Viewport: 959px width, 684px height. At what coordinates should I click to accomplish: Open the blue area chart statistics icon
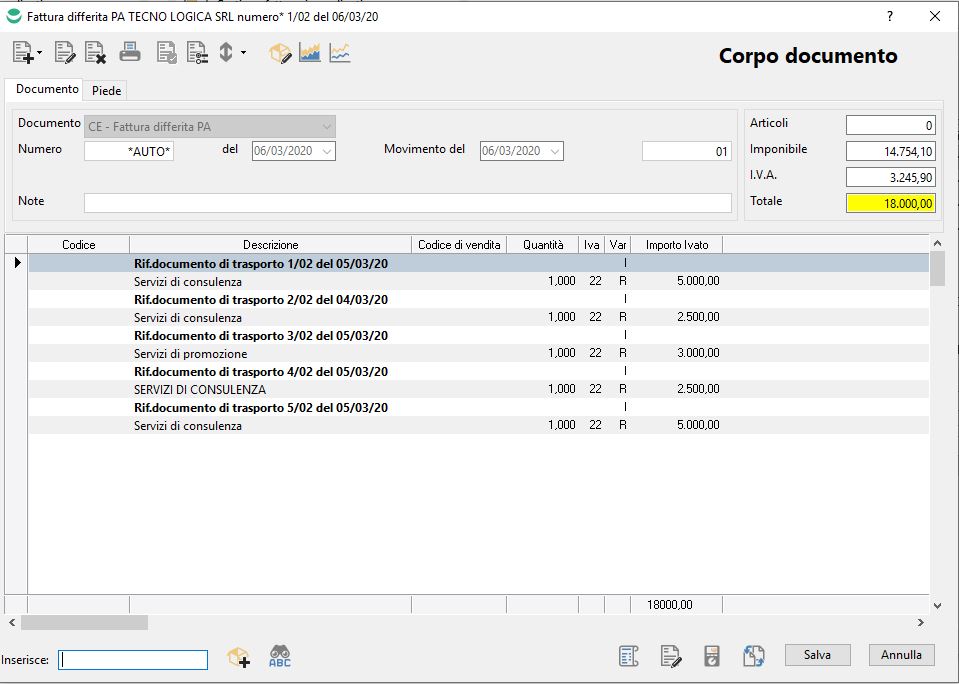[x=310, y=53]
